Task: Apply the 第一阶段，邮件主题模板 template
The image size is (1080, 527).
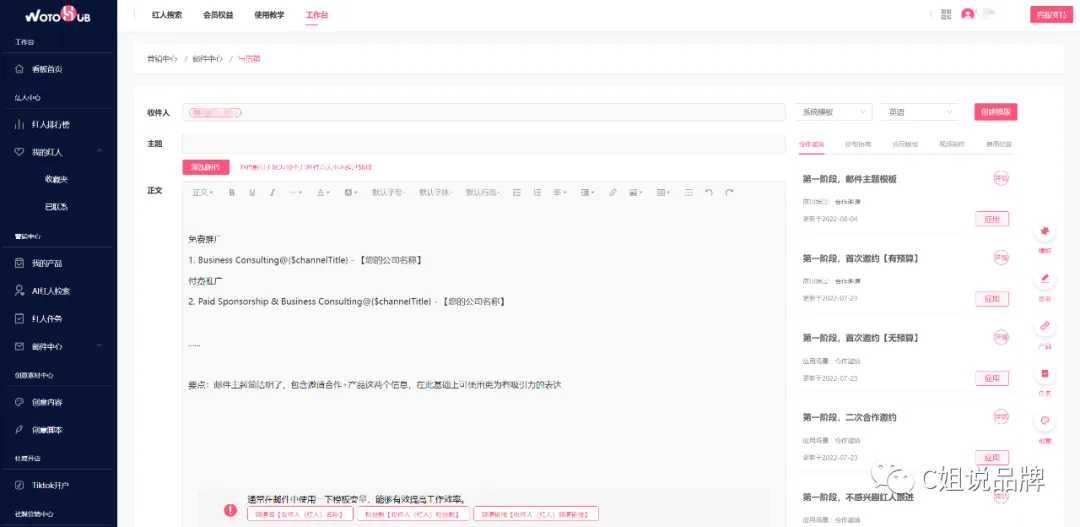Action: [992, 219]
